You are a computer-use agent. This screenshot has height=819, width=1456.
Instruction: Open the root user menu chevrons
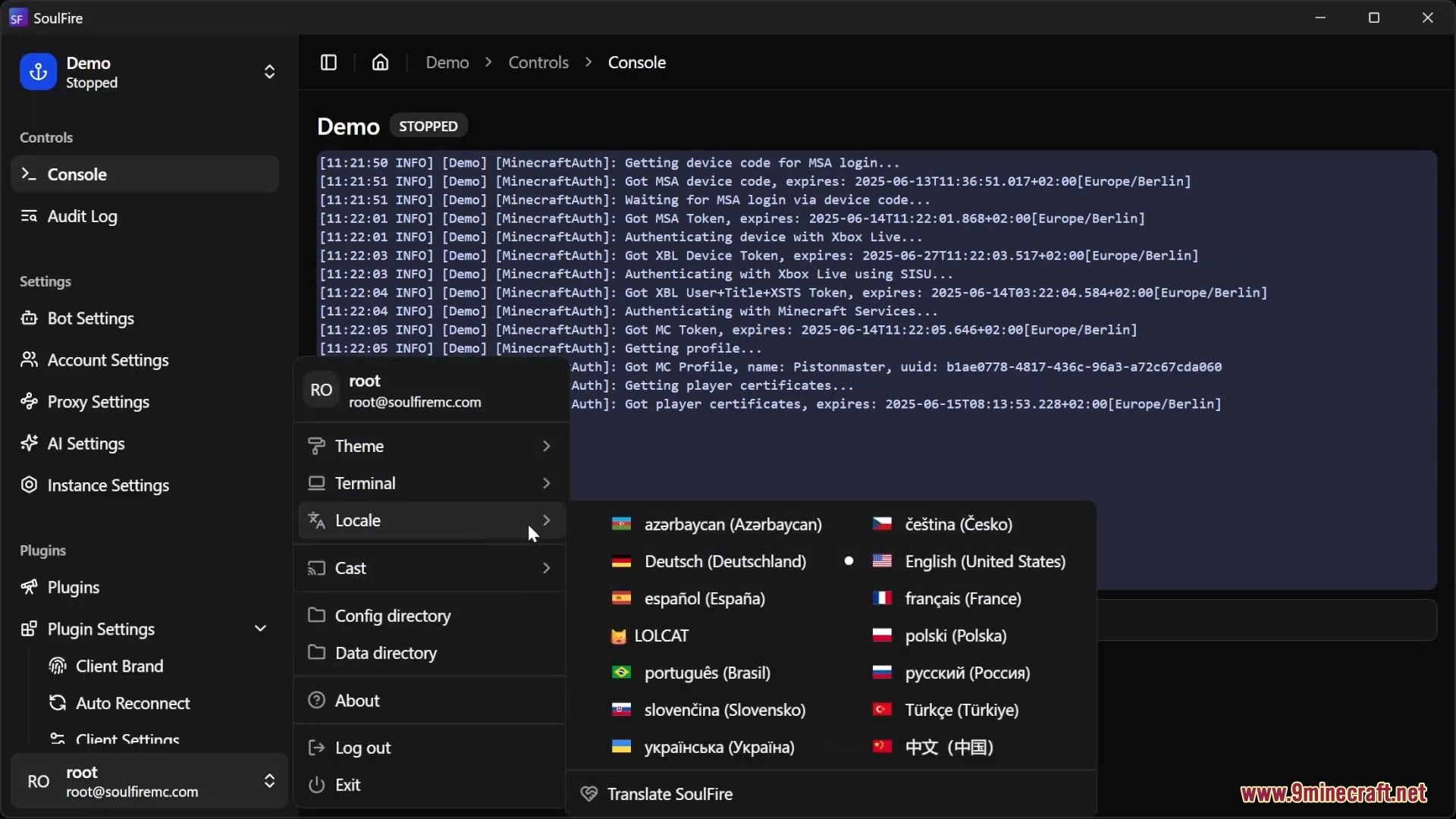pyautogui.click(x=269, y=781)
